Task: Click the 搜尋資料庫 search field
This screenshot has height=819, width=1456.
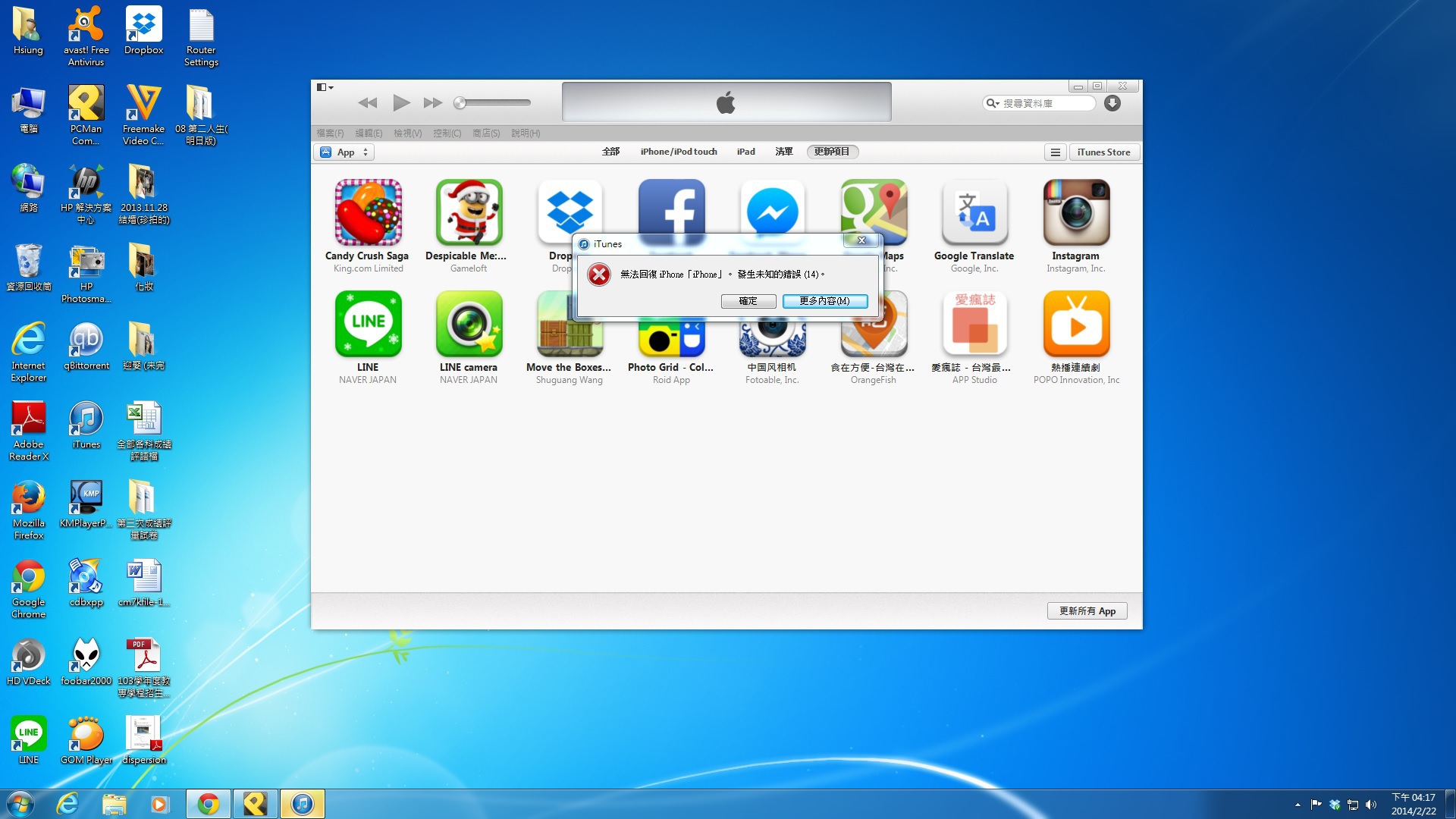Action: [1039, 103]
